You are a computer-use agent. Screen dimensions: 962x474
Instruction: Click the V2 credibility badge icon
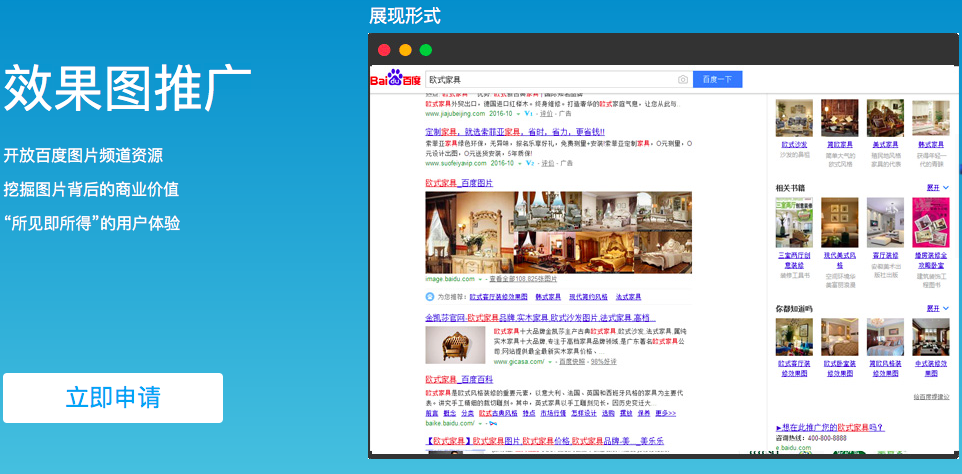tap(528, 161)
